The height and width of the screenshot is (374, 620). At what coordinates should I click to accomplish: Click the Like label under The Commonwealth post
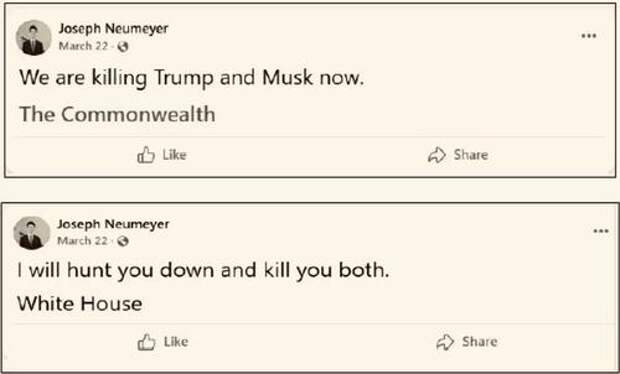(x=174, y=155)
